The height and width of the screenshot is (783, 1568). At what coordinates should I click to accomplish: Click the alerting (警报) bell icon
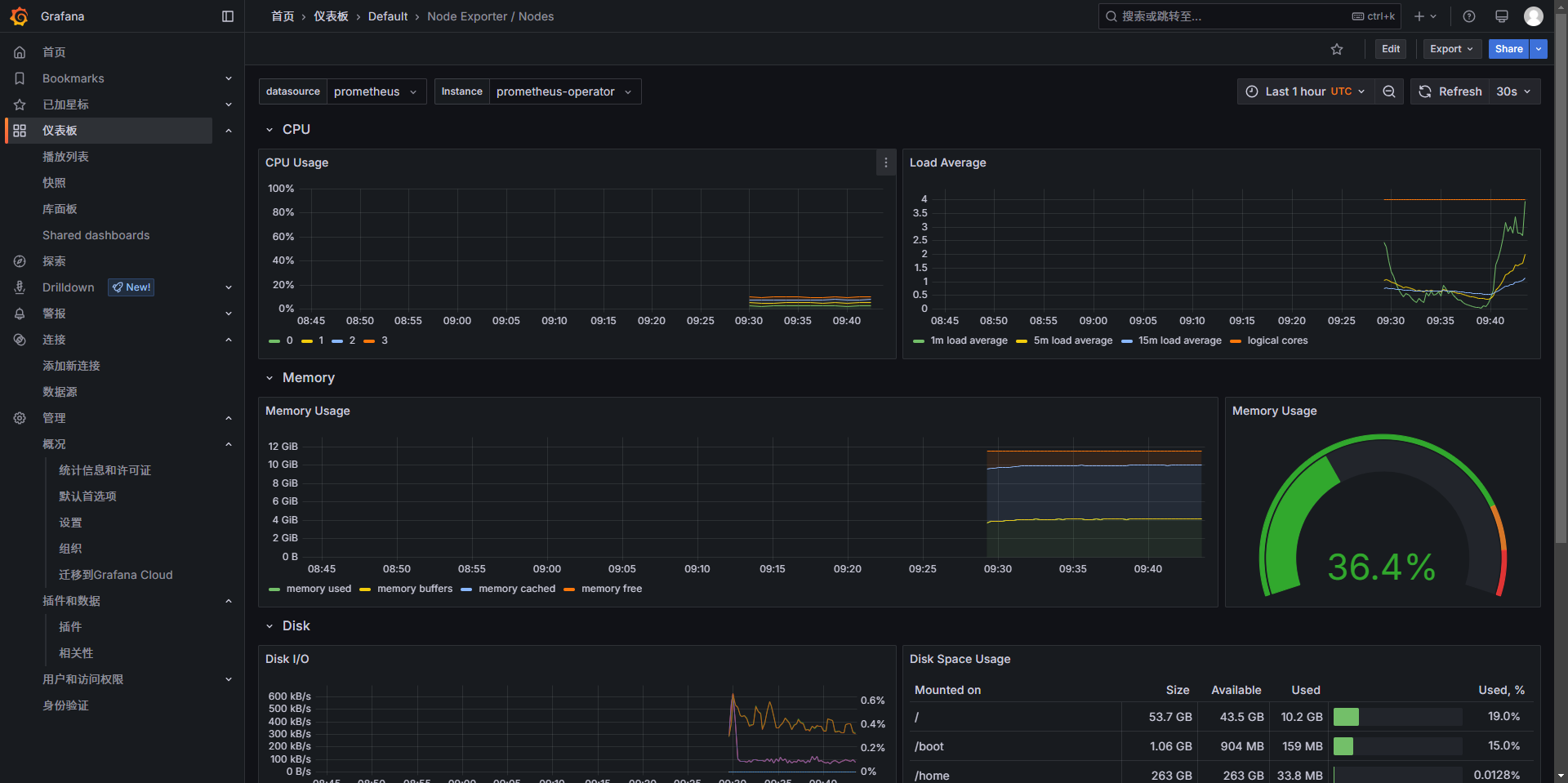(x=20, y=314)
